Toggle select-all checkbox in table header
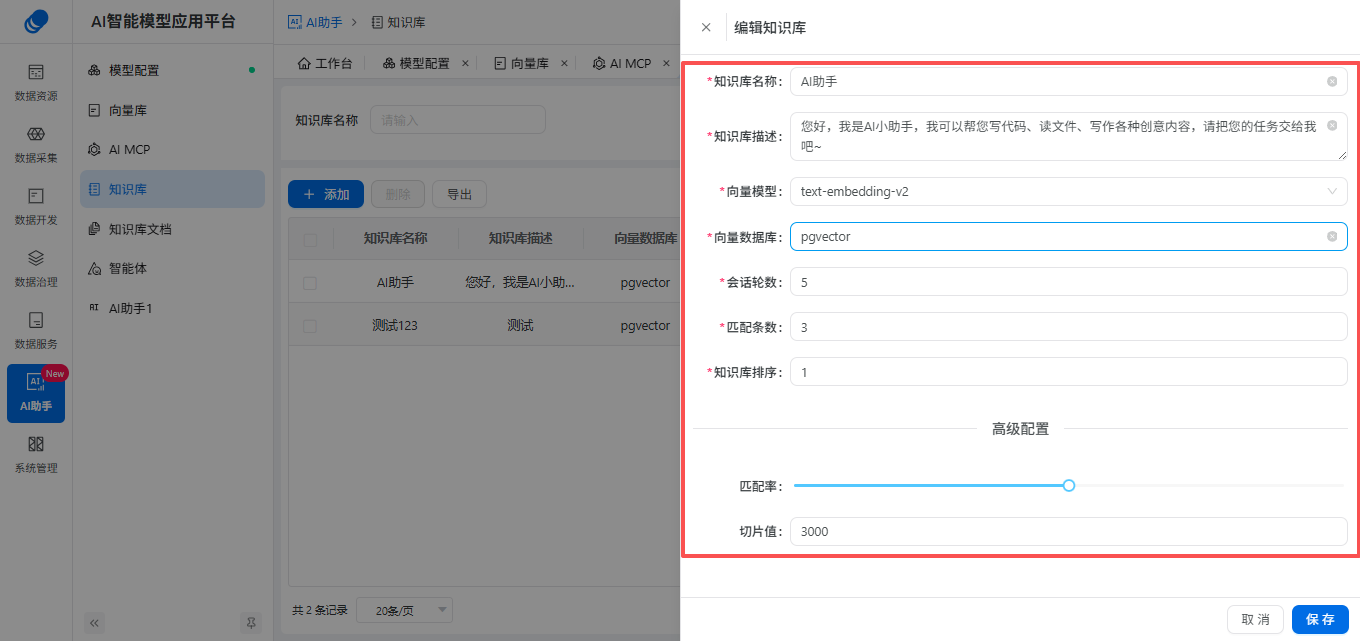The height and width of the screenshot is (641, 1360). click(x=310, y=239)
